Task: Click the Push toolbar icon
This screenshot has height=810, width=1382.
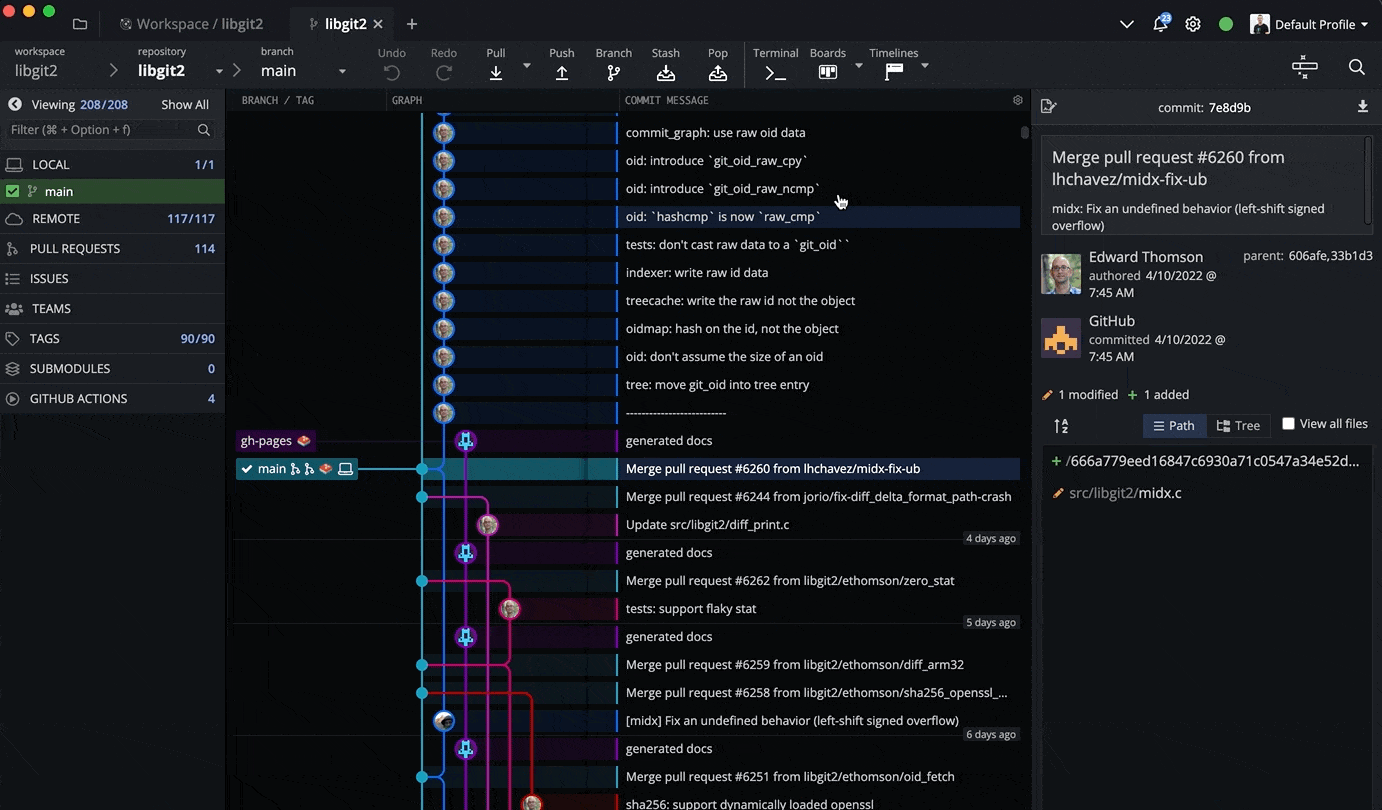Action: (562, 72)
